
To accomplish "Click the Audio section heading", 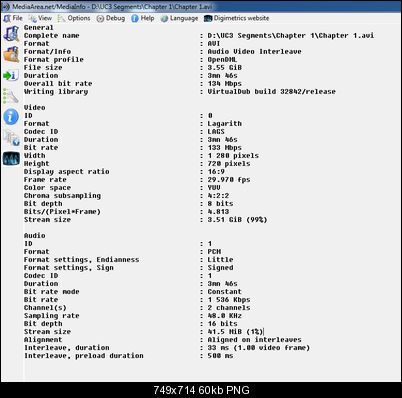I will 35,235.
